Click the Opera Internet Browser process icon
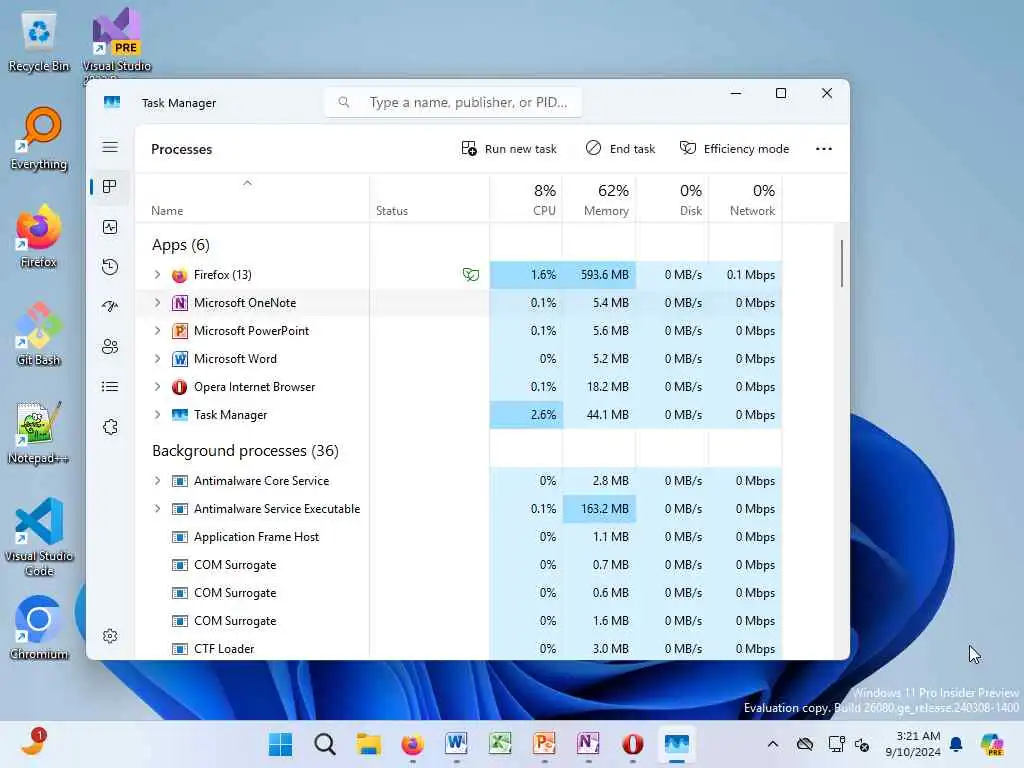1024x768 pixels. pyautogui.click(x=180, y=387)
